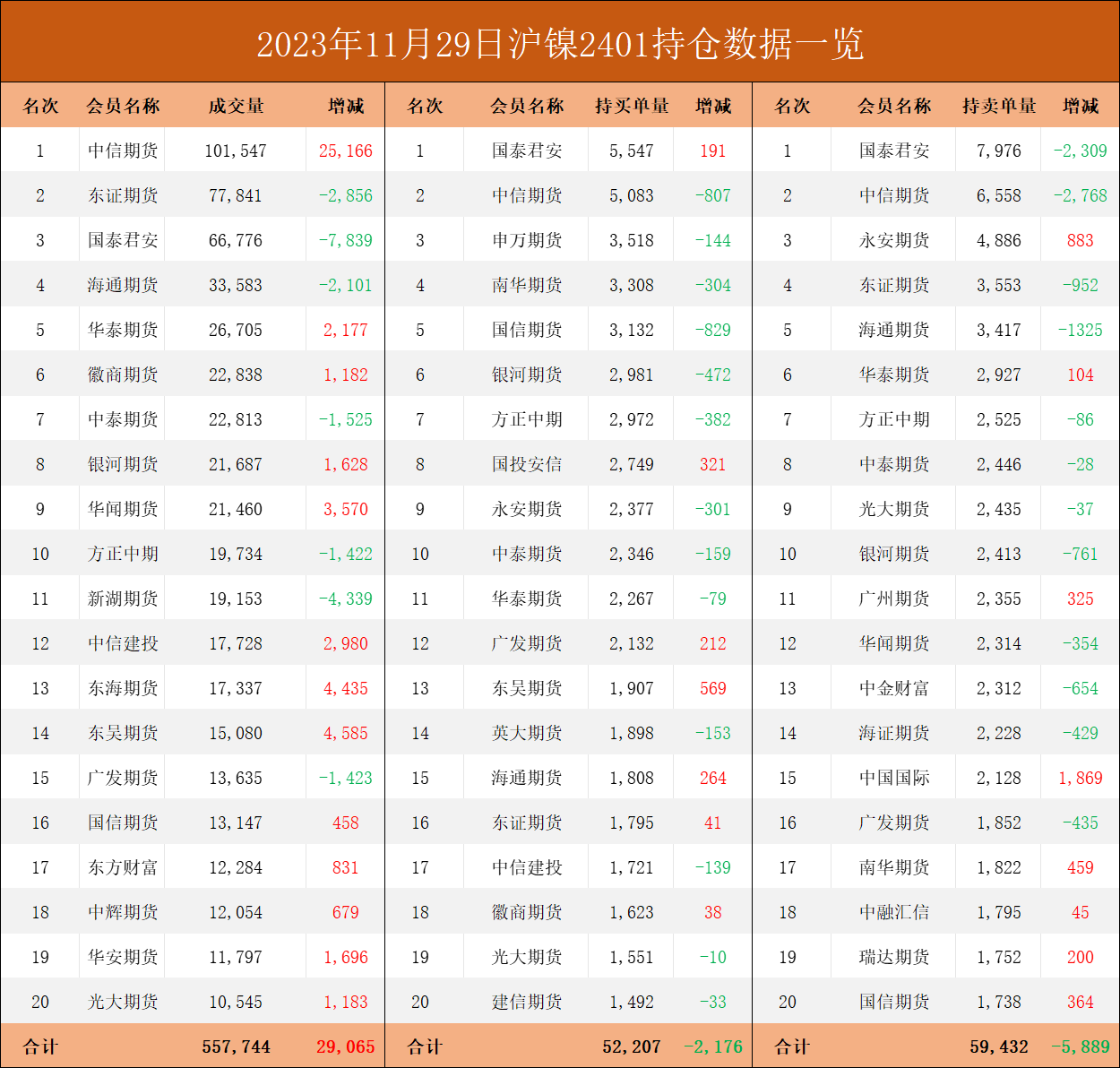The height and width of the screenshot is (1068, 1120).
Task: Select the change value 1,869
Action: 1081,778
